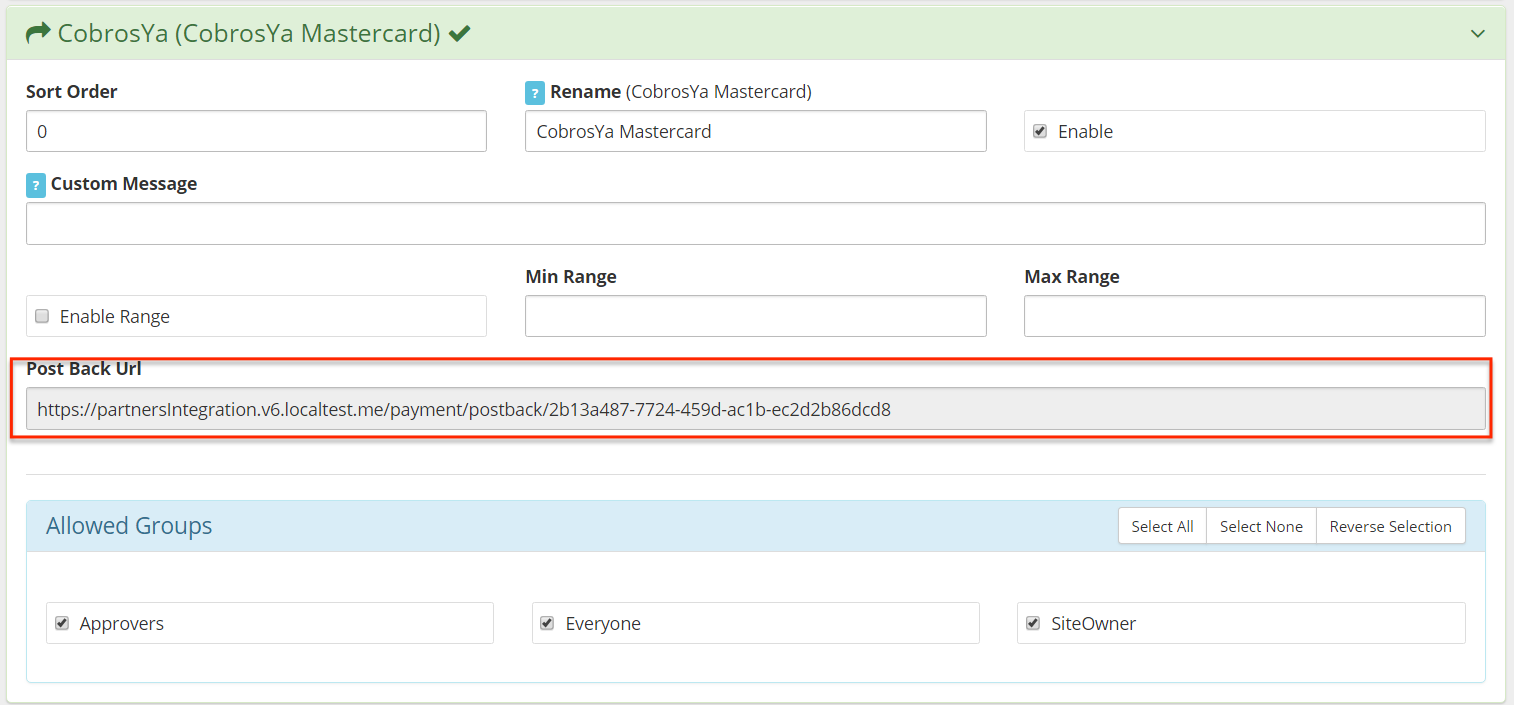Click the Sort Order input field
Viewport: 1514px width, 705px height.
click(256, 131)
